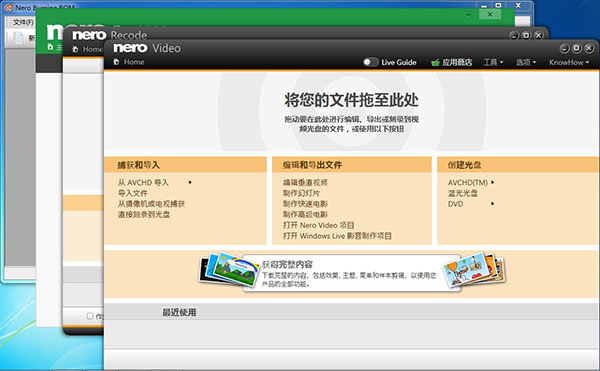This screenshot has width=600, height=371.
Task: Select 打开 Windows Live 影音制作项目
Action: 337,236
